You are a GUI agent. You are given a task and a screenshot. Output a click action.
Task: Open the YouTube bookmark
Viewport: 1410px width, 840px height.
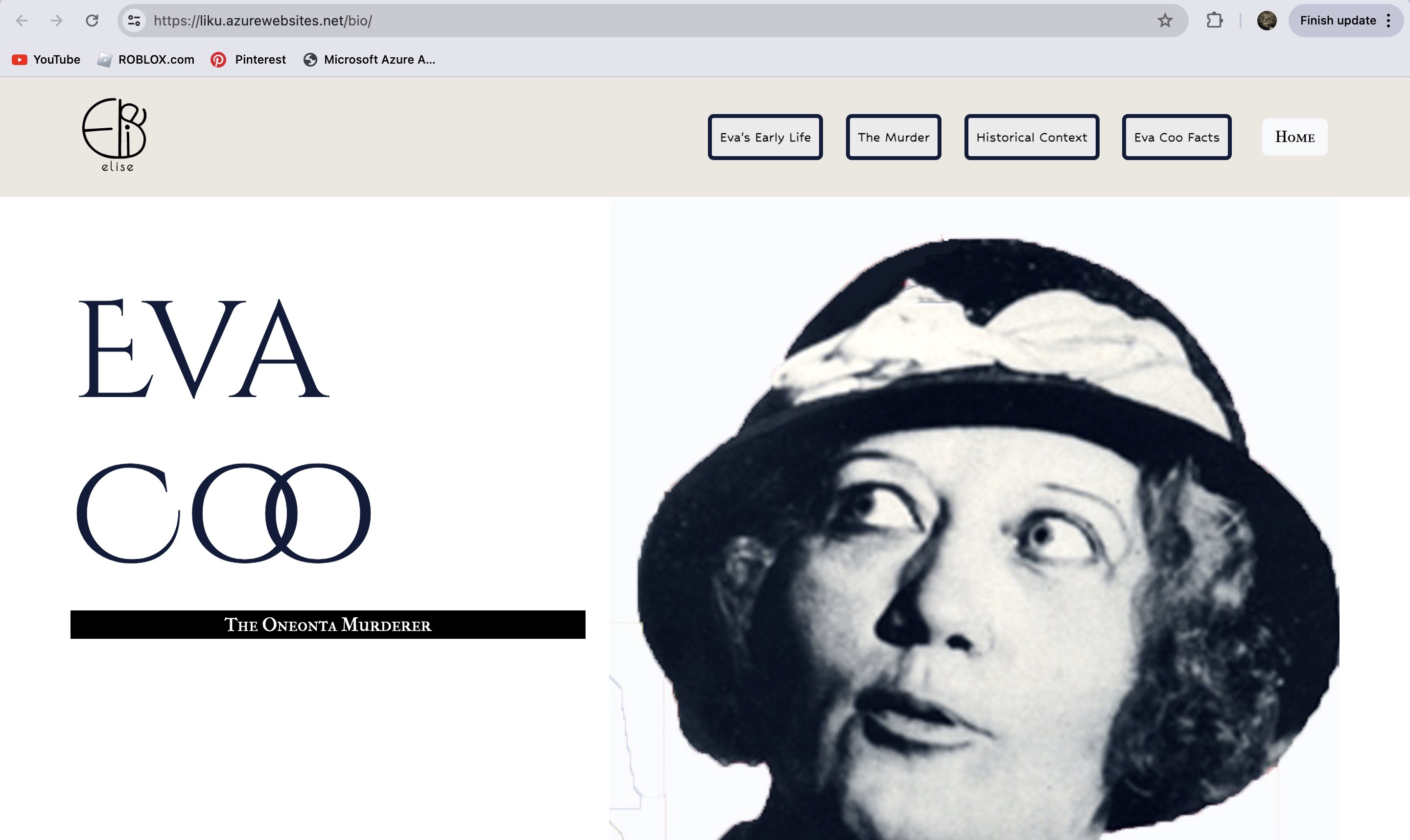(x=47, y=59)
